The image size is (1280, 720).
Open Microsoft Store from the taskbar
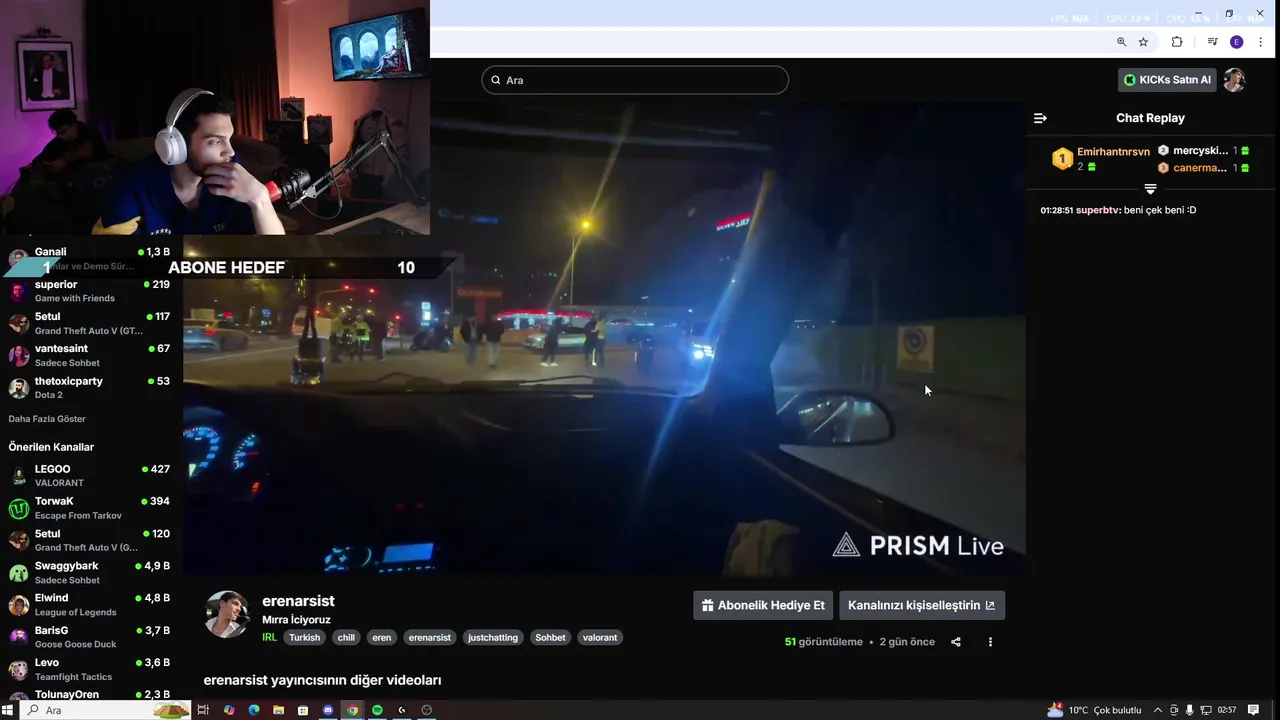coord(303,710)
